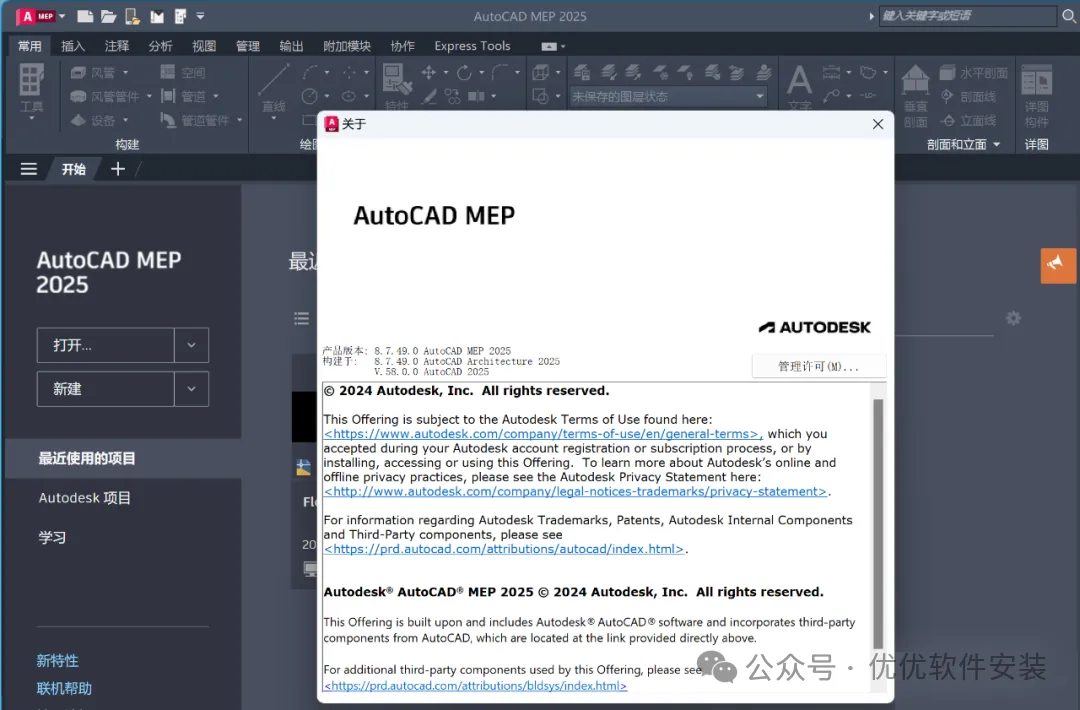Expand the 打开 button dropdown arrow
Image resolution: width=1080 pixels, height=710 pixels.
[191, 345]
